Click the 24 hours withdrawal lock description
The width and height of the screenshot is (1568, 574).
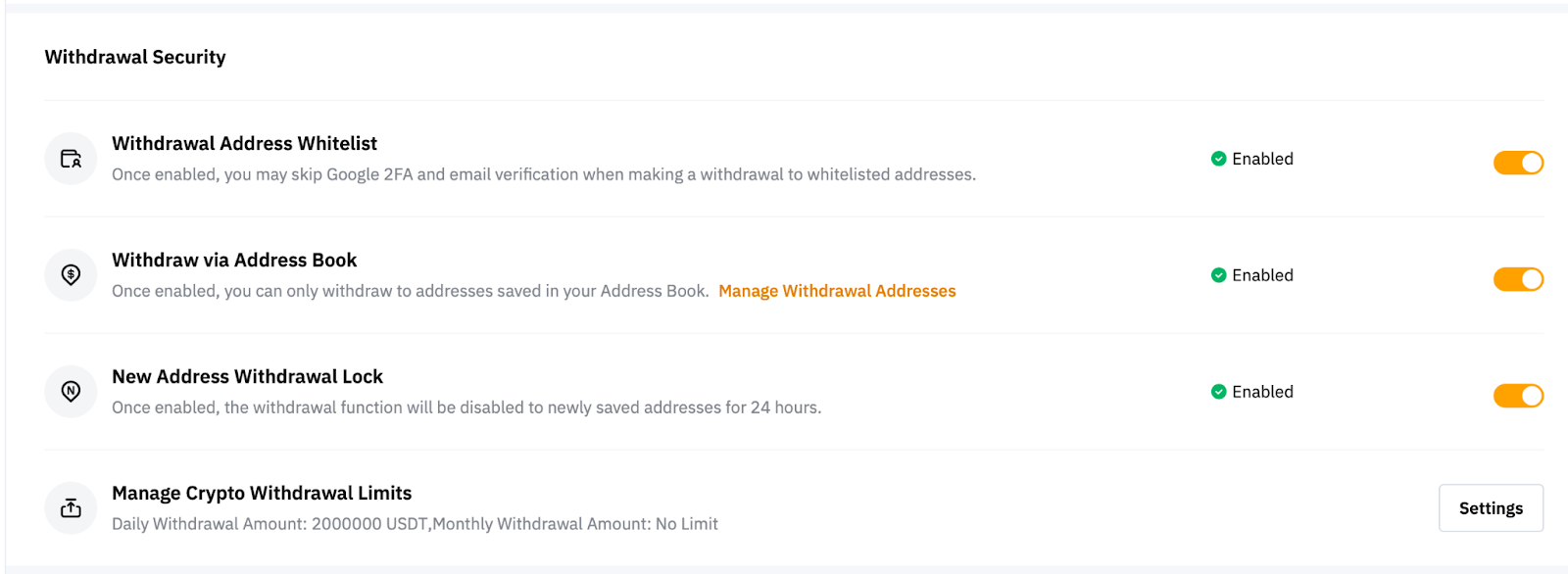pyautogui.click(x=466, y=407)
